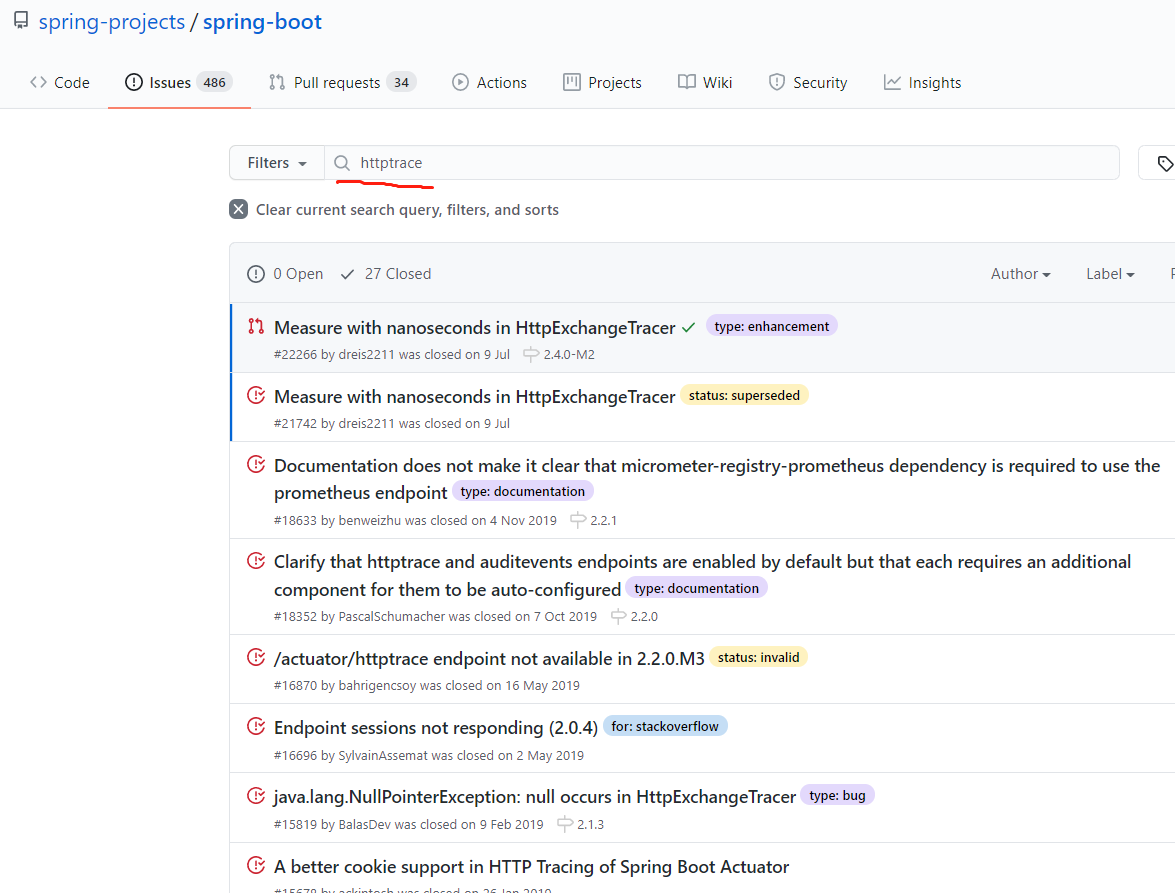
Task: Click the clear query X icon
Action: (238, 210)
